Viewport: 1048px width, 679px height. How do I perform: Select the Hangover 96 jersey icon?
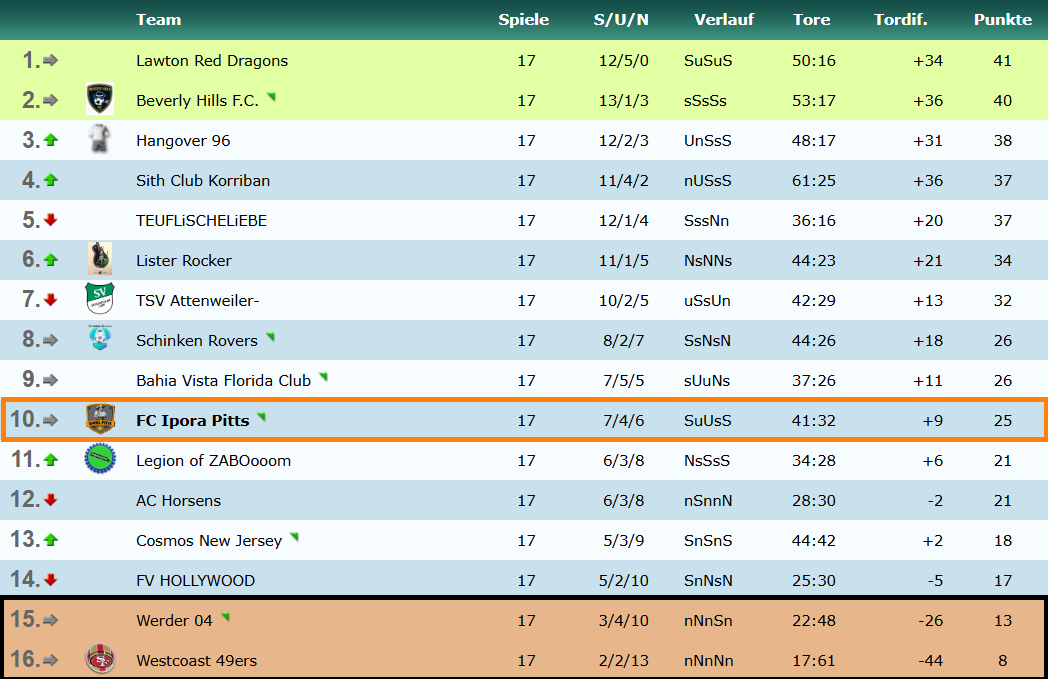tap(99, 140)
